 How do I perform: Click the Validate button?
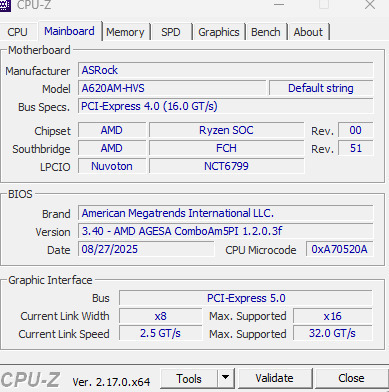(275, 378)
